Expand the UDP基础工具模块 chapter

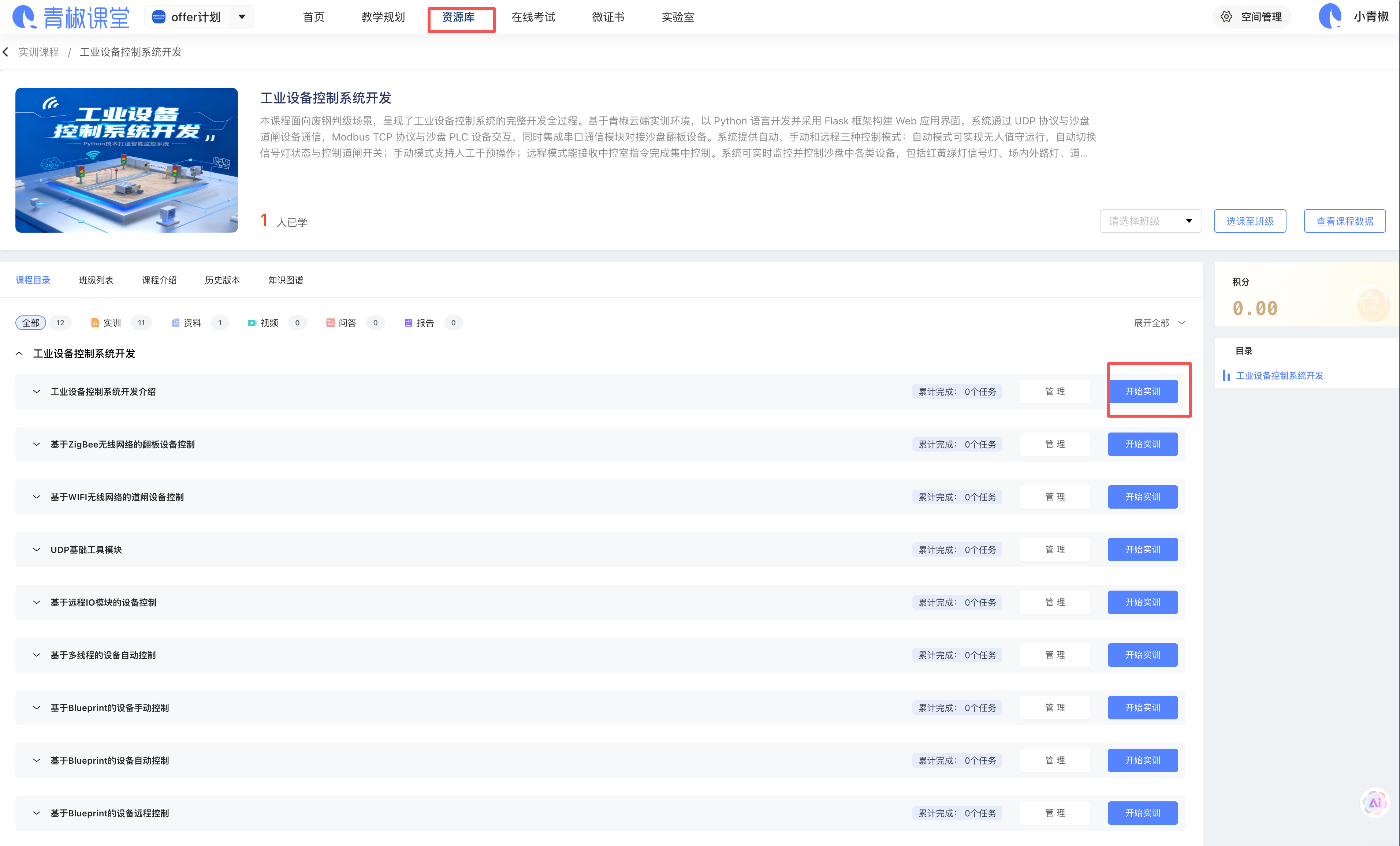tap(37, 550)
